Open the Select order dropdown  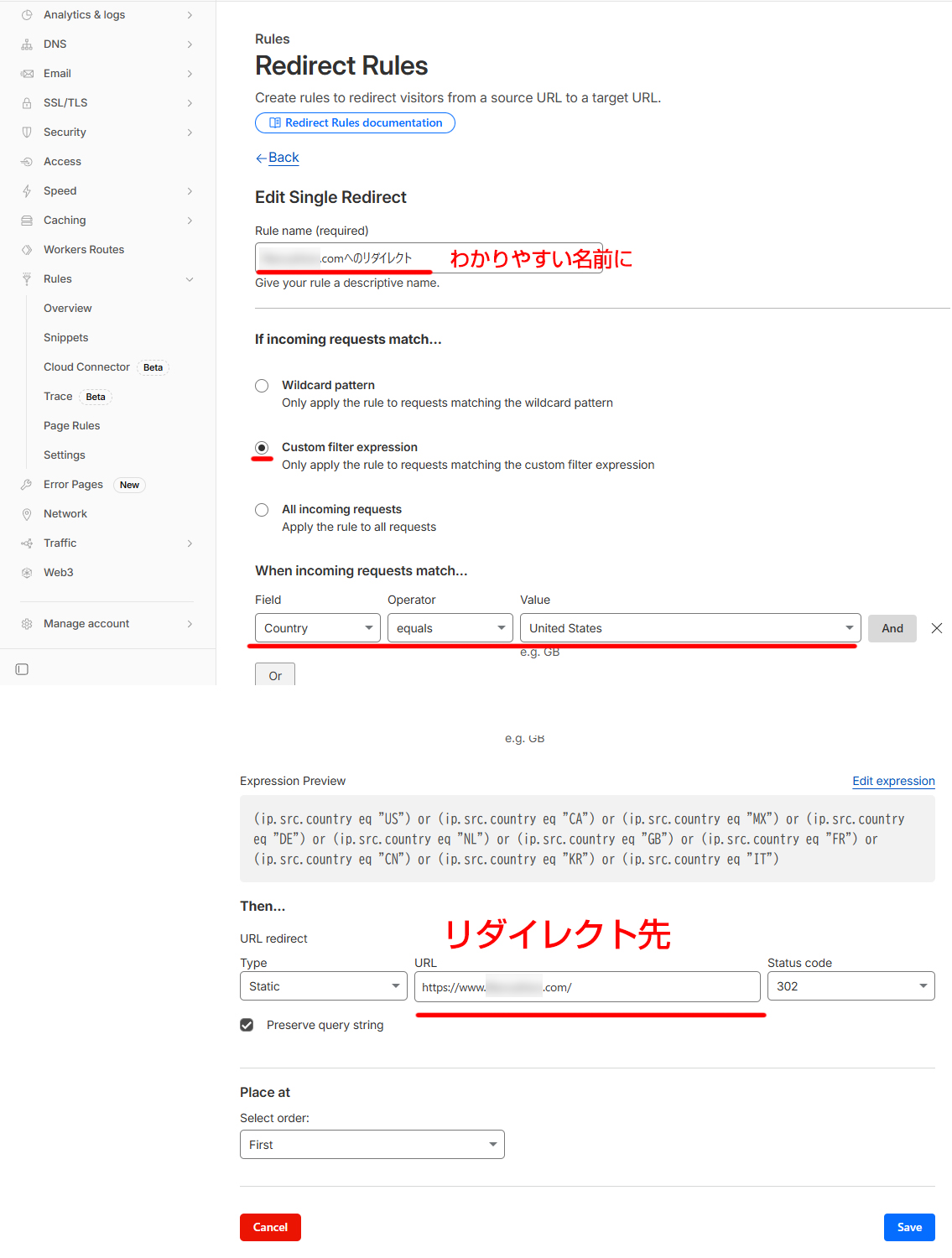tap(372, 1145)
